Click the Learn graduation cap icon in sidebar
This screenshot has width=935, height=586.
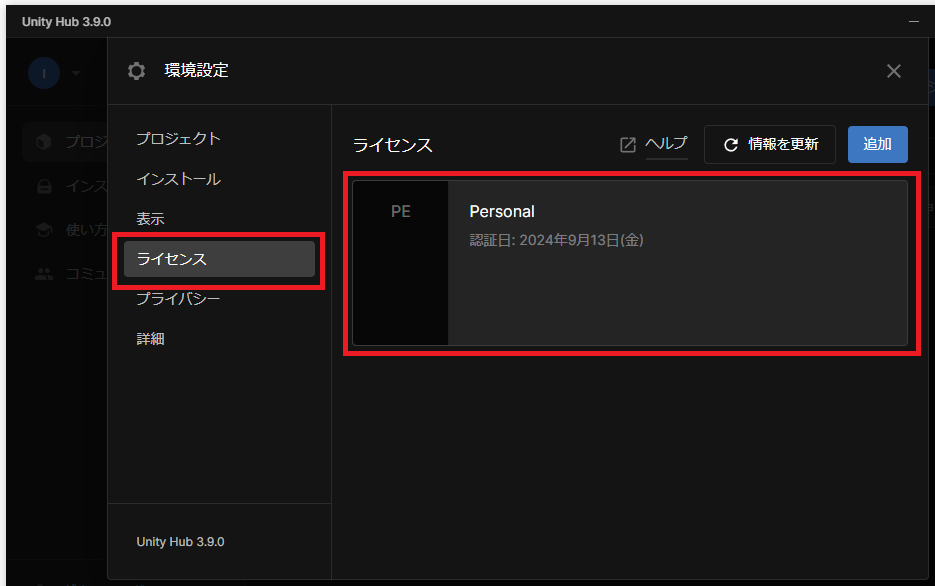(x=44, y=230)
